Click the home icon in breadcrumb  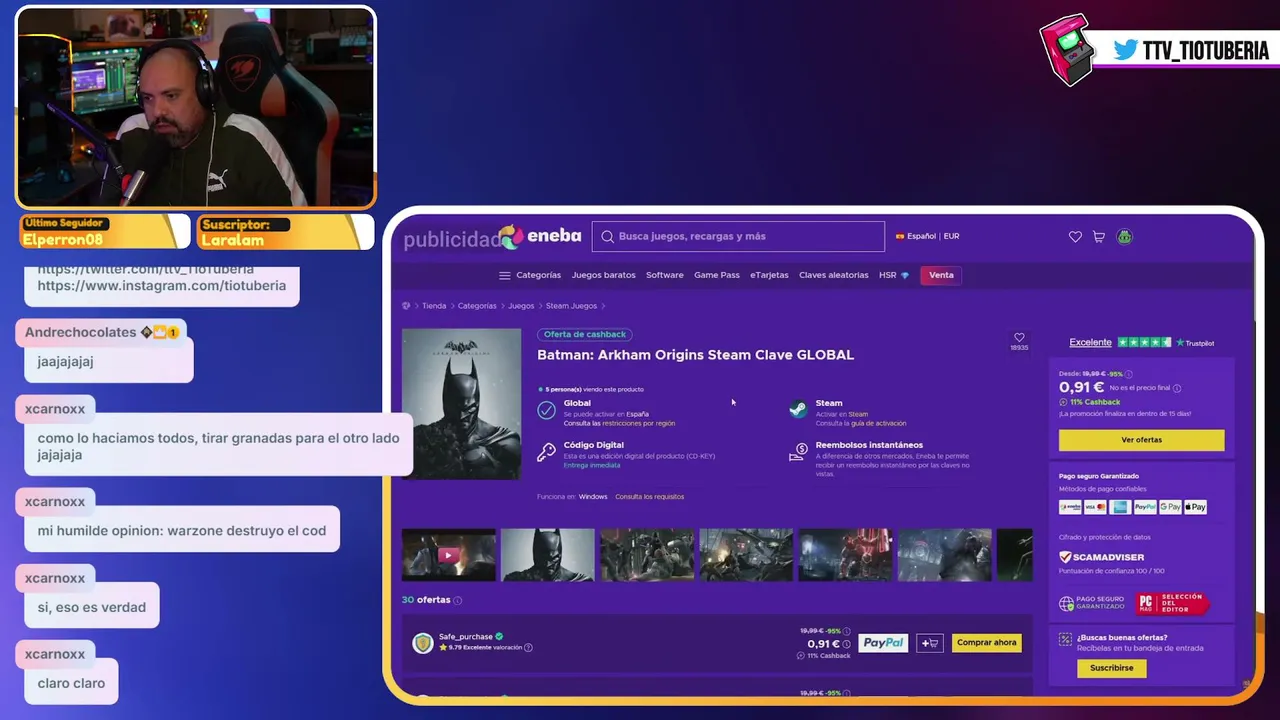[x=406, y=306]
